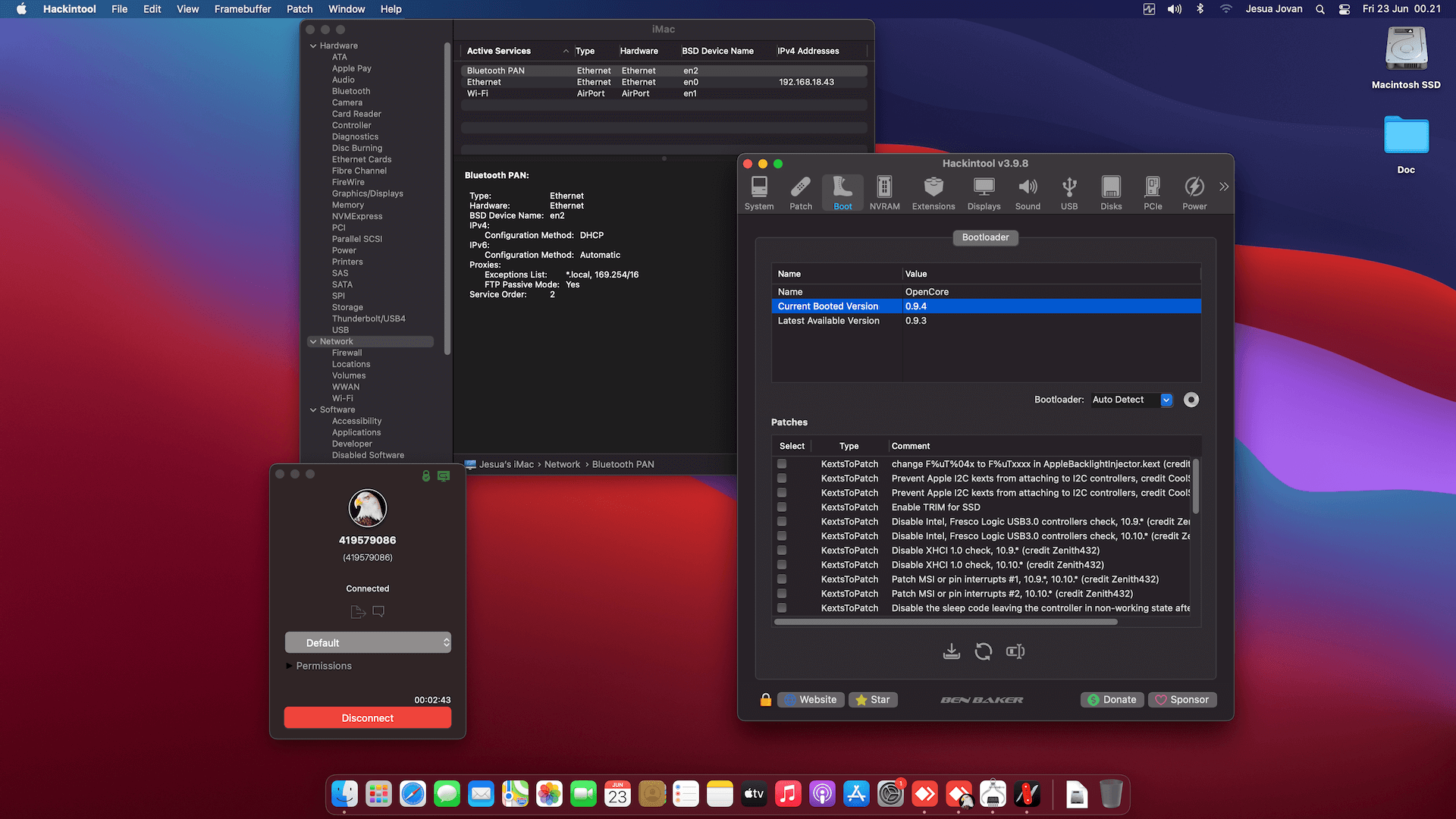Open the Sound section in Hackintool
The image size is (1456, 819).
(1028, 193)
